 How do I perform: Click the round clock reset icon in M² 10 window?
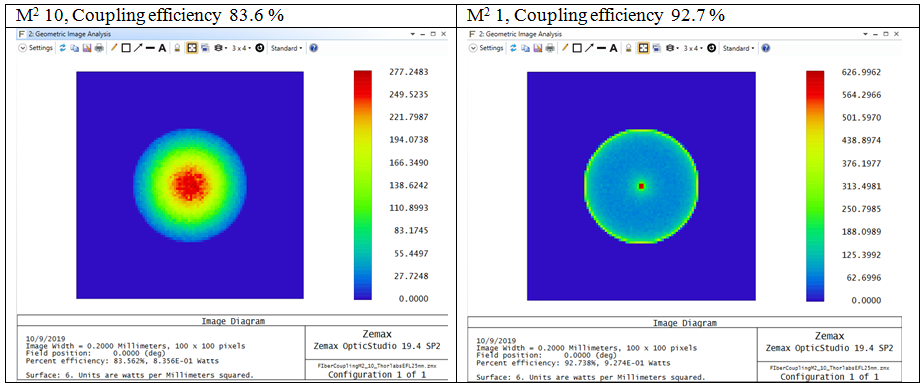[259, 48]
